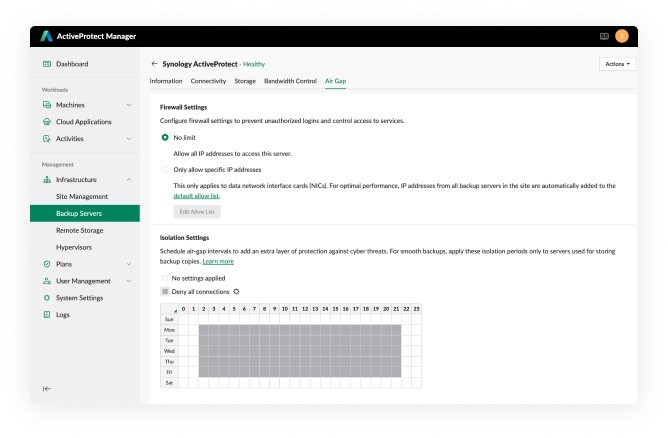Viewport: 668px width, 438px height.
Task: Open the orange user avatar menu
Action: (622, 36)
